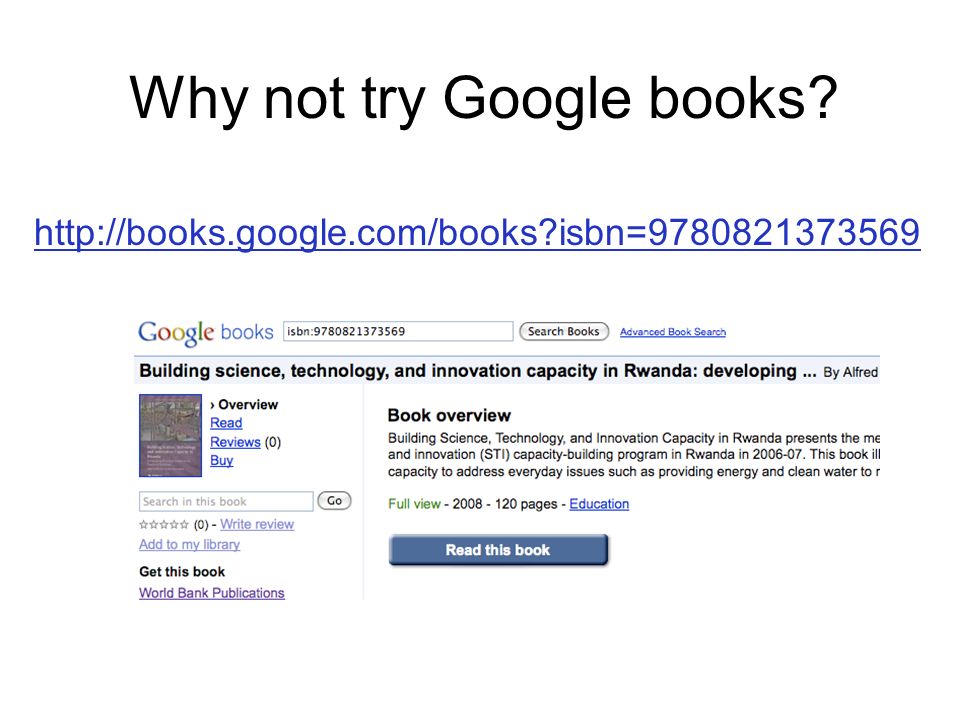Viewport: 960px width, 720px height.
Task: Click the Full view label
Action: click(x=414, y=504)
